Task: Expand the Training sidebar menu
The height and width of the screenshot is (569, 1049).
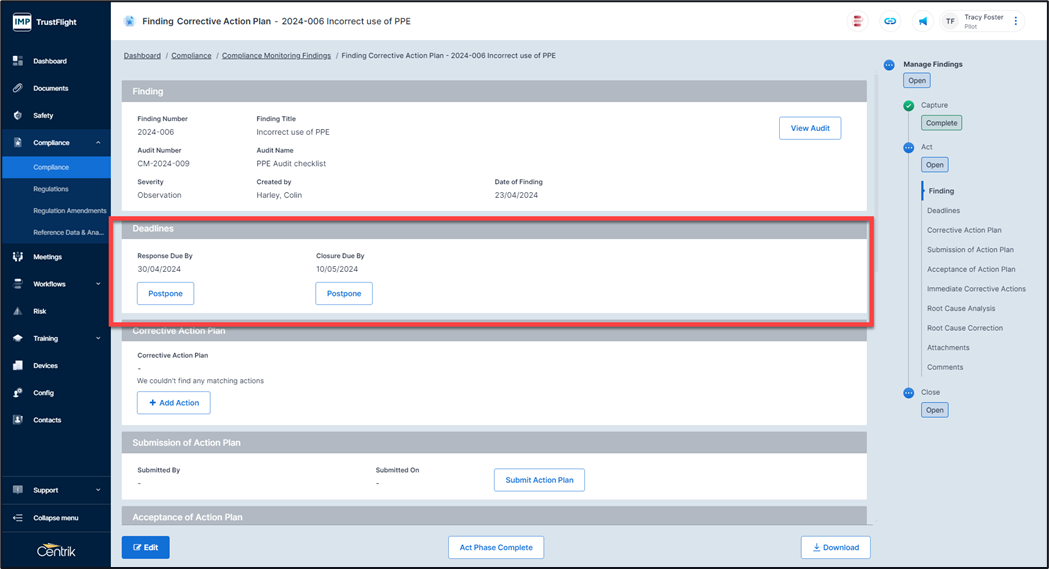Action: click(98, 338)
